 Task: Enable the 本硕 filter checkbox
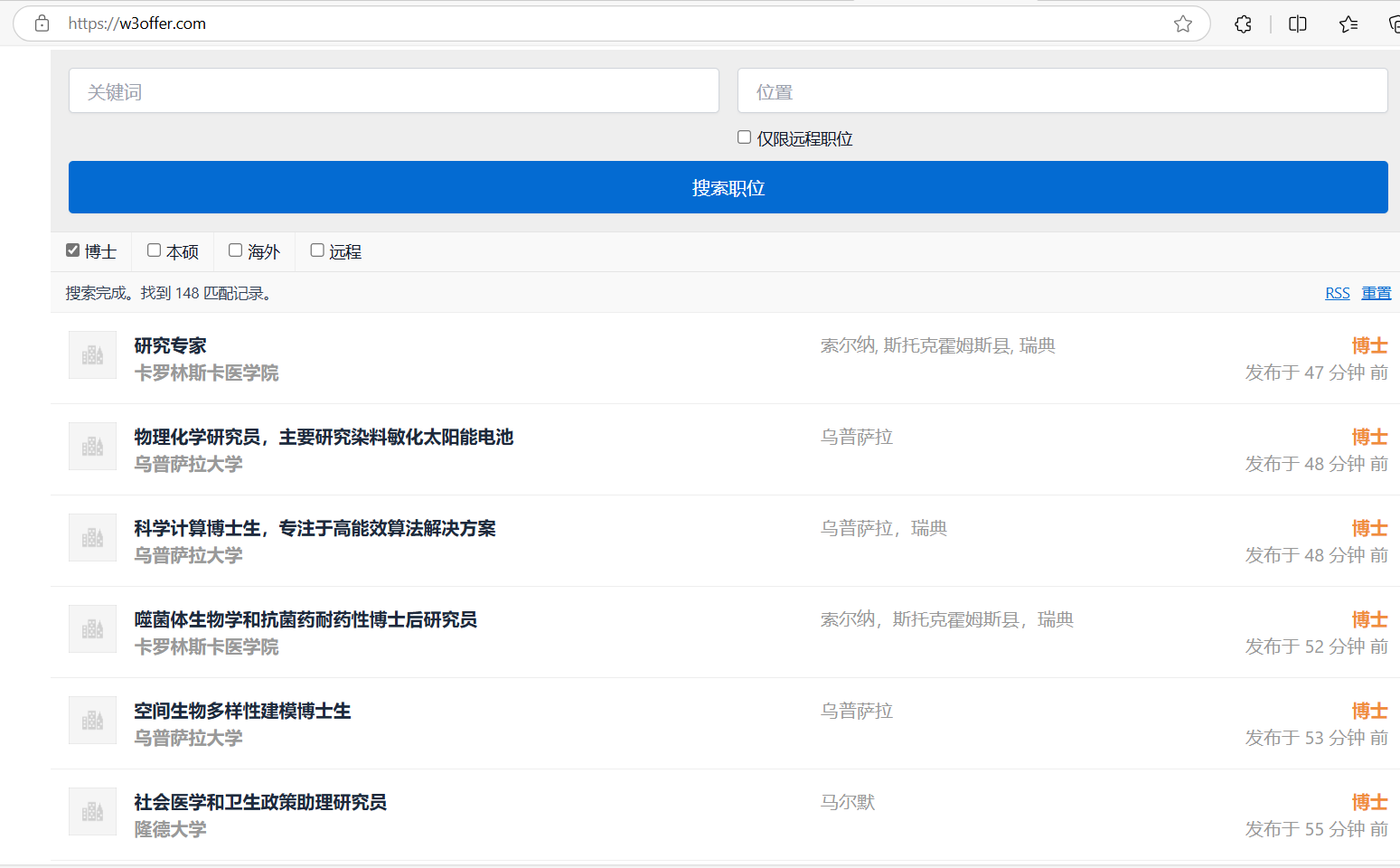pos(155,250)
